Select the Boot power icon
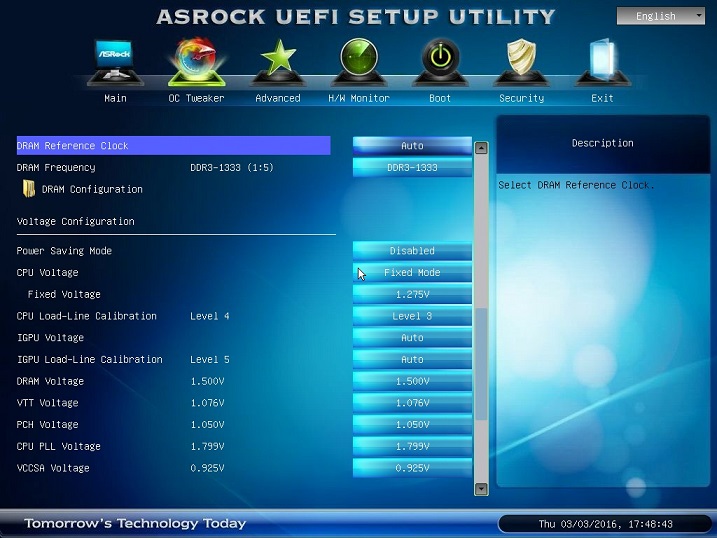Screen dimensions: 717x538 point(440,62)
